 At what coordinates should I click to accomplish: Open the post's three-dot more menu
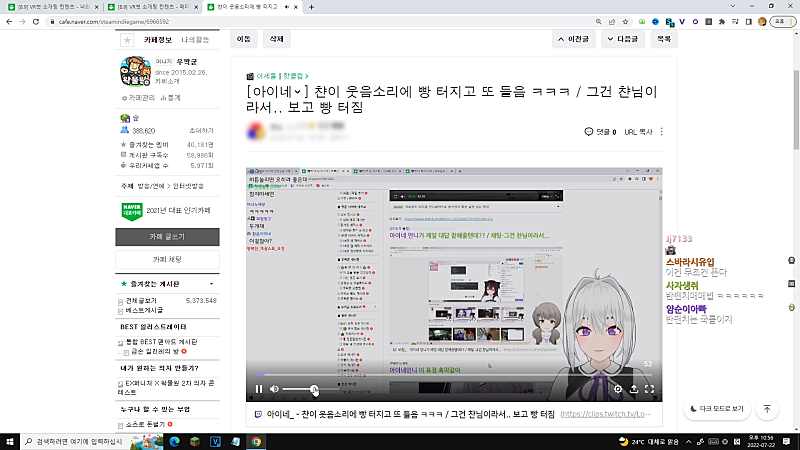661,132
